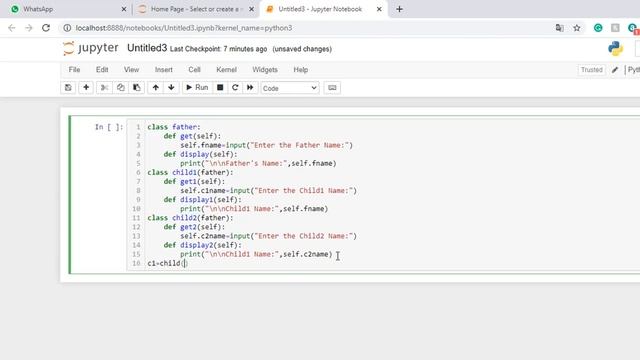Paste cells below icon
640x360 pixels.
pyautogui.click(x=137, y=88)
